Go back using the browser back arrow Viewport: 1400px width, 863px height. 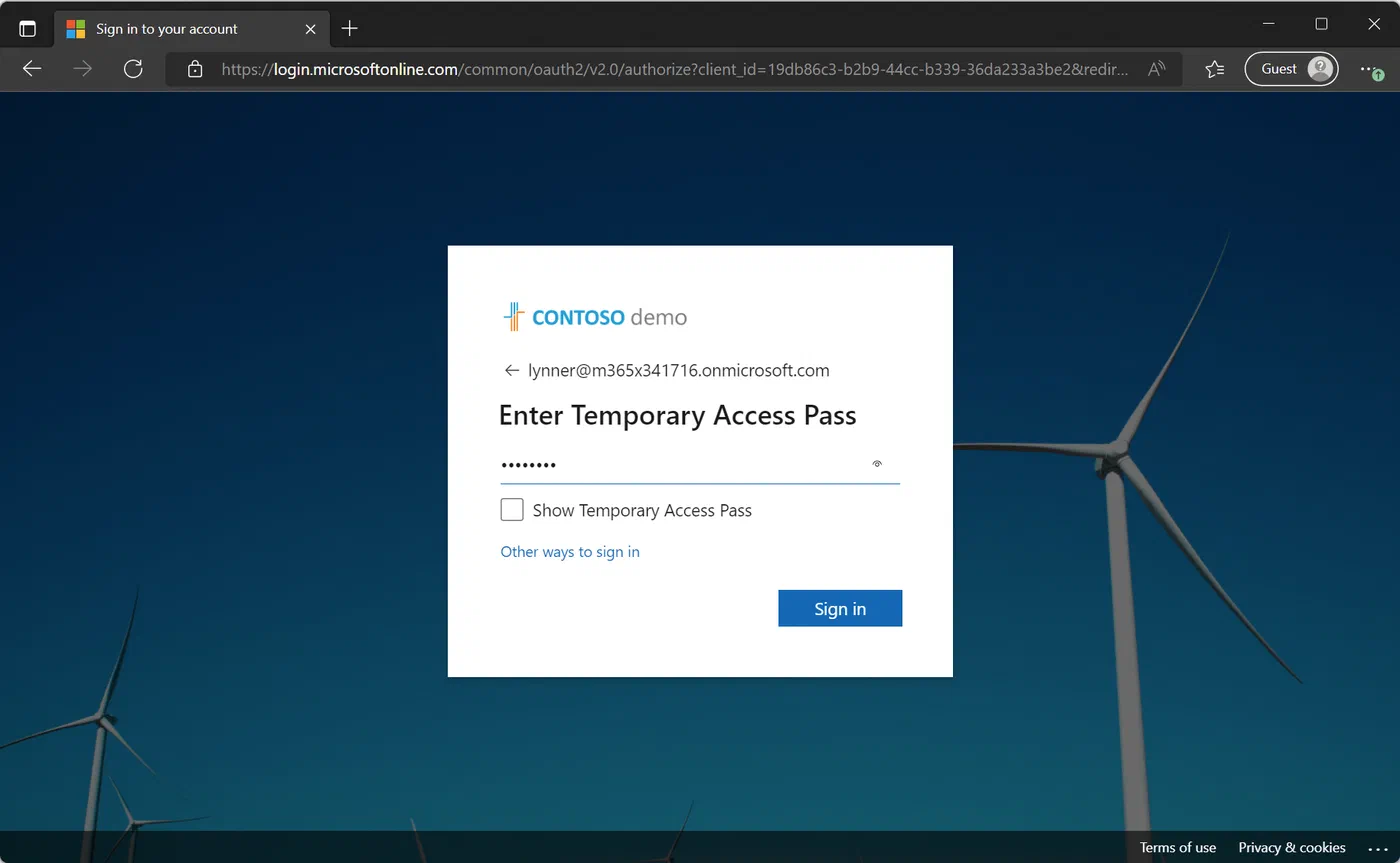tap(32, 69)
